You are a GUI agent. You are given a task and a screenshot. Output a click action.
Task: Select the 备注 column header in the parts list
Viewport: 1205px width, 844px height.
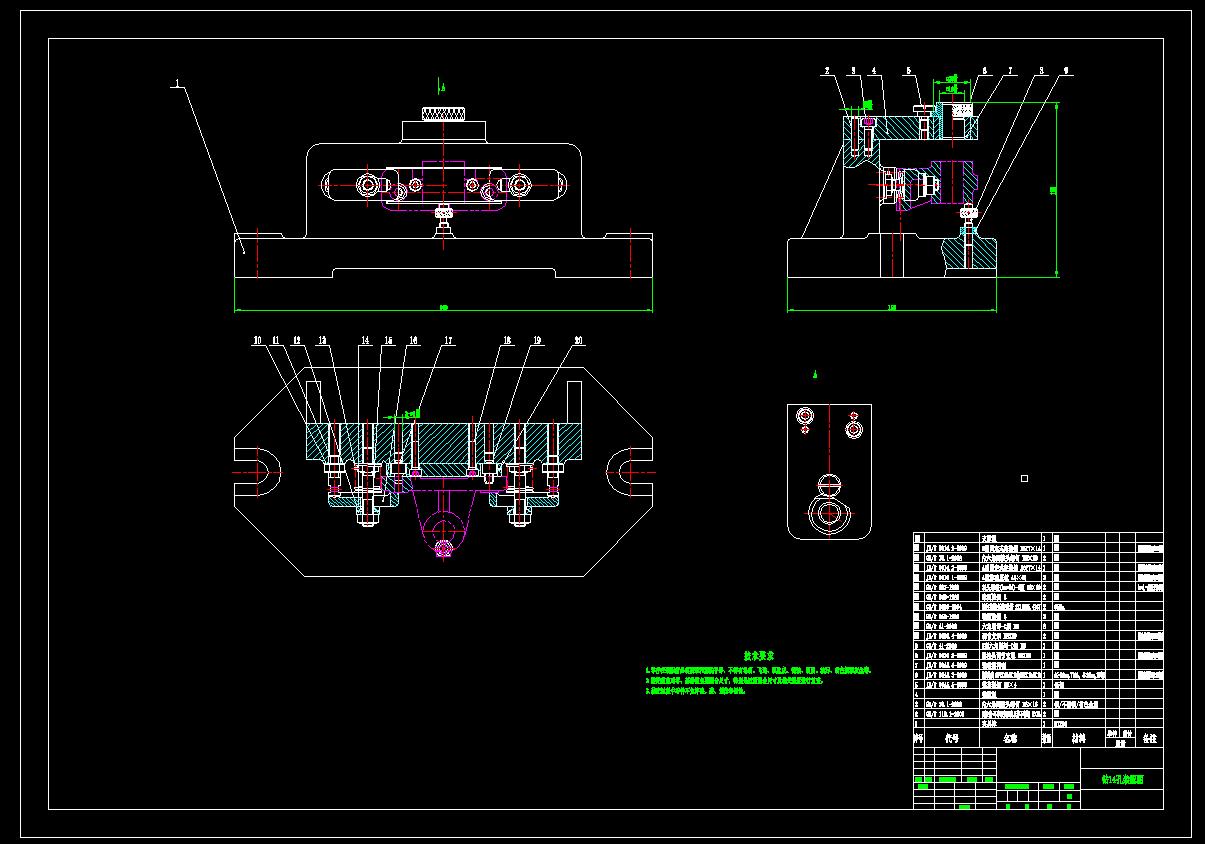point(1149,738)
